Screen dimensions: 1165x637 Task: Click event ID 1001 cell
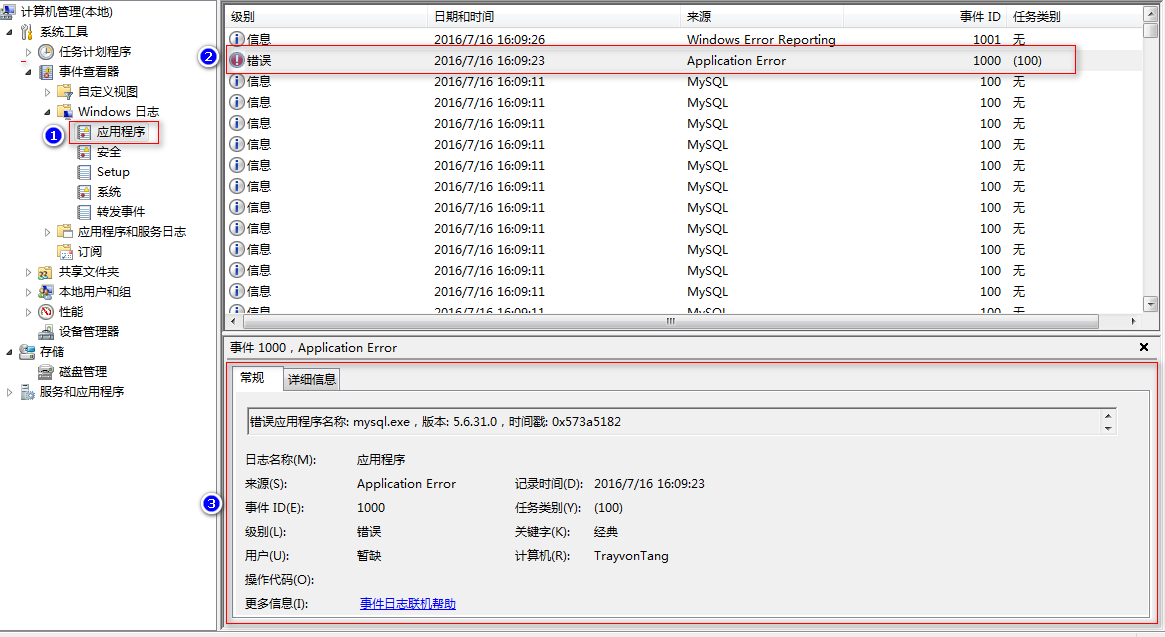pyautogui.click(x=987, y=39)
